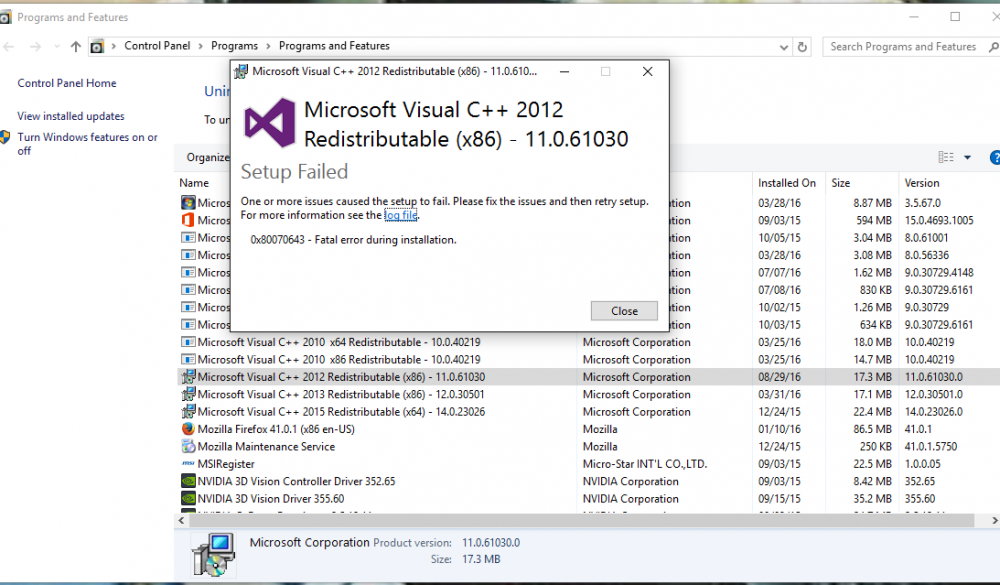Click inside Search Programs and Features box

[x=899, y=46]
